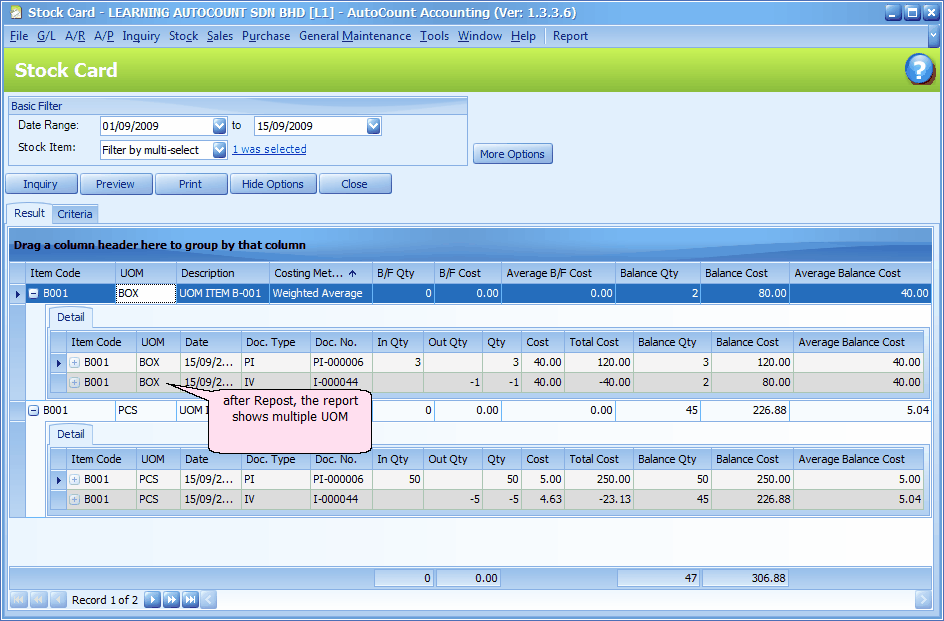Open the Stock Item filter dropdown
Viewport: 944px width, 621px height.
(219, 150)
